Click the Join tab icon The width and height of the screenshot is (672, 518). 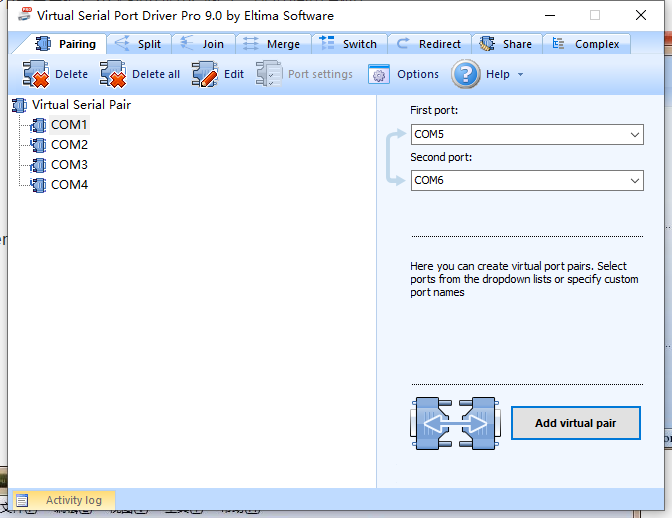(186, 43)
